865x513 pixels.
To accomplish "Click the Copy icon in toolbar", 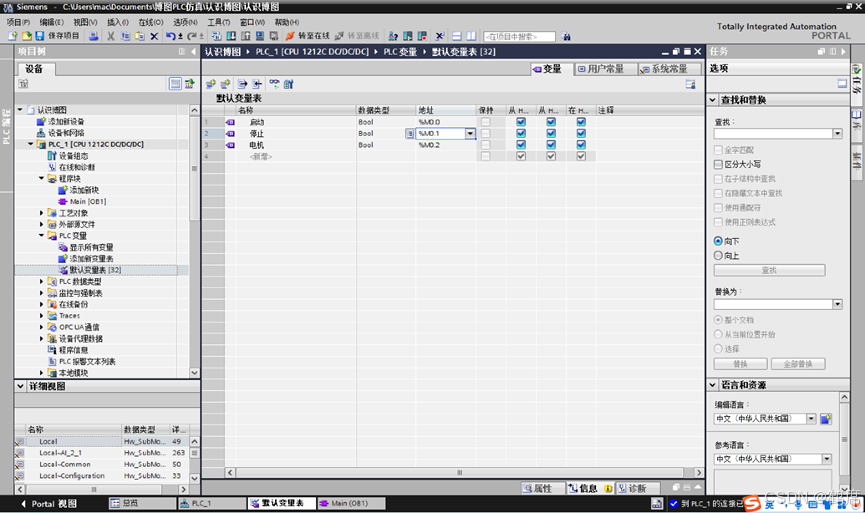I will coord(125,36).
